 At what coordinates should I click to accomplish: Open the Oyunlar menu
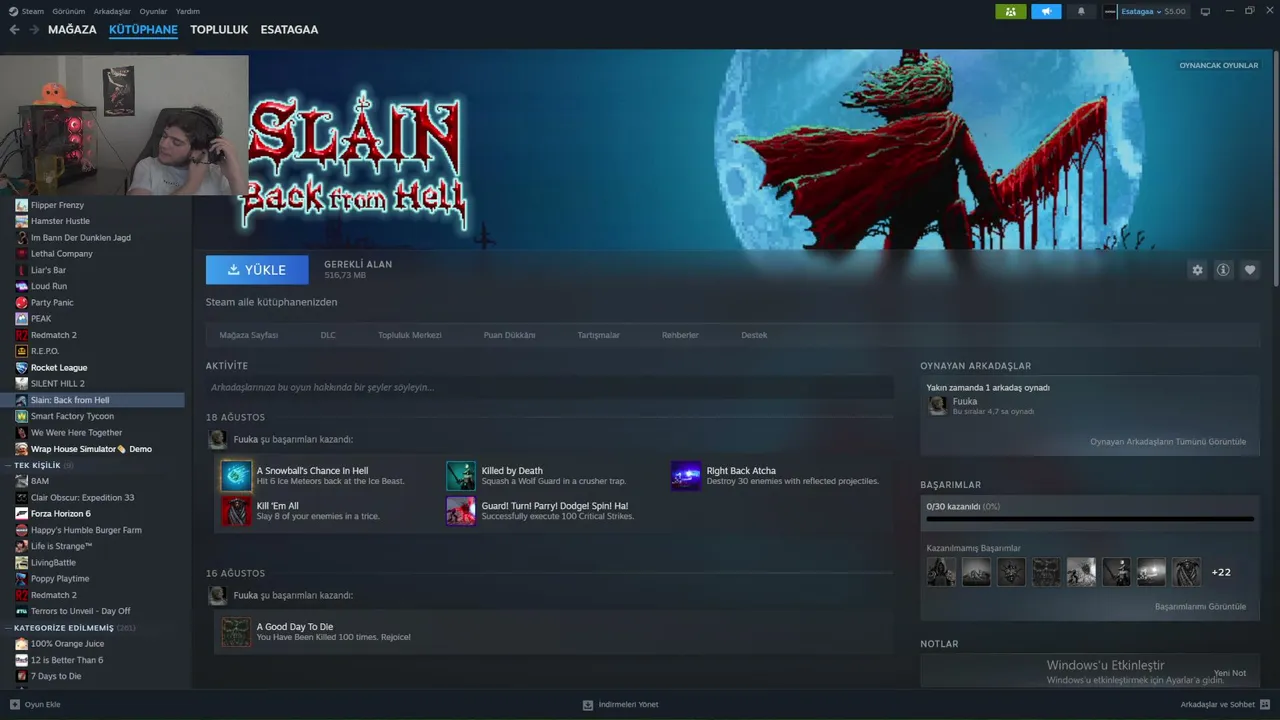point(153,11)
